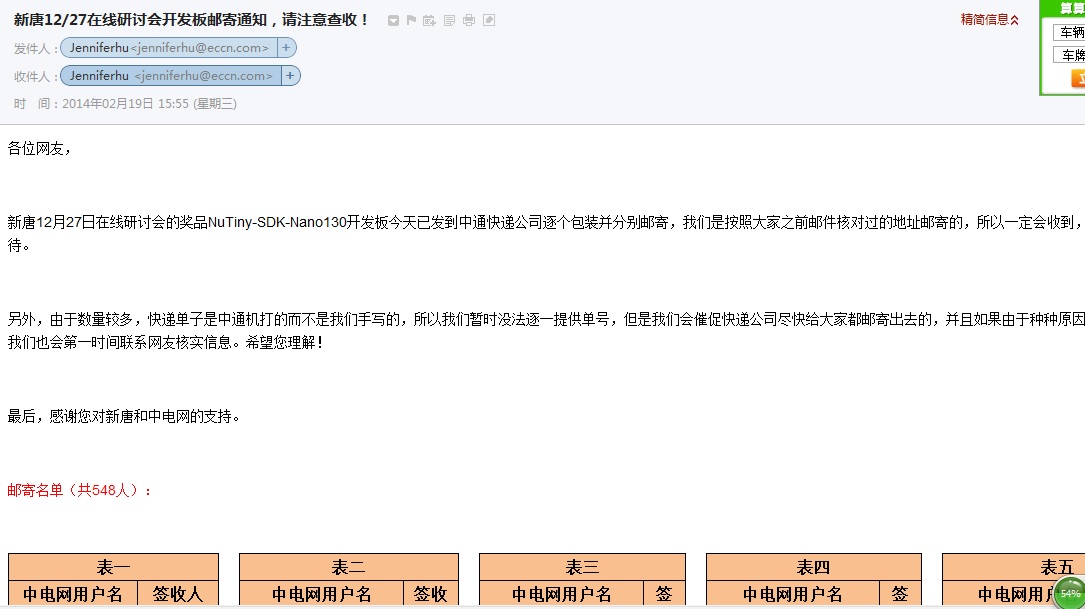Image resolution: width=1085 pixels, height=609 pixels.
Task: Collapse header with 精简信息 link
Action: (990, 20)
